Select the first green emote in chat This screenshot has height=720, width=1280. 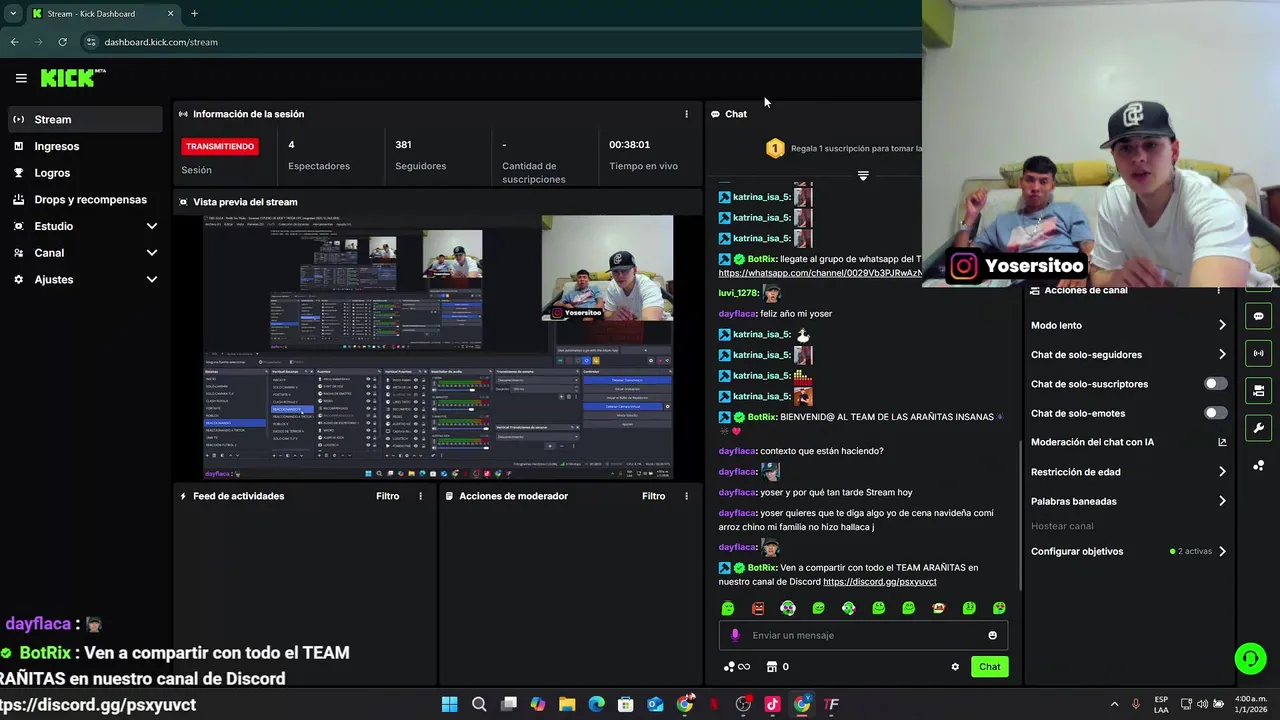coord(728,608)
